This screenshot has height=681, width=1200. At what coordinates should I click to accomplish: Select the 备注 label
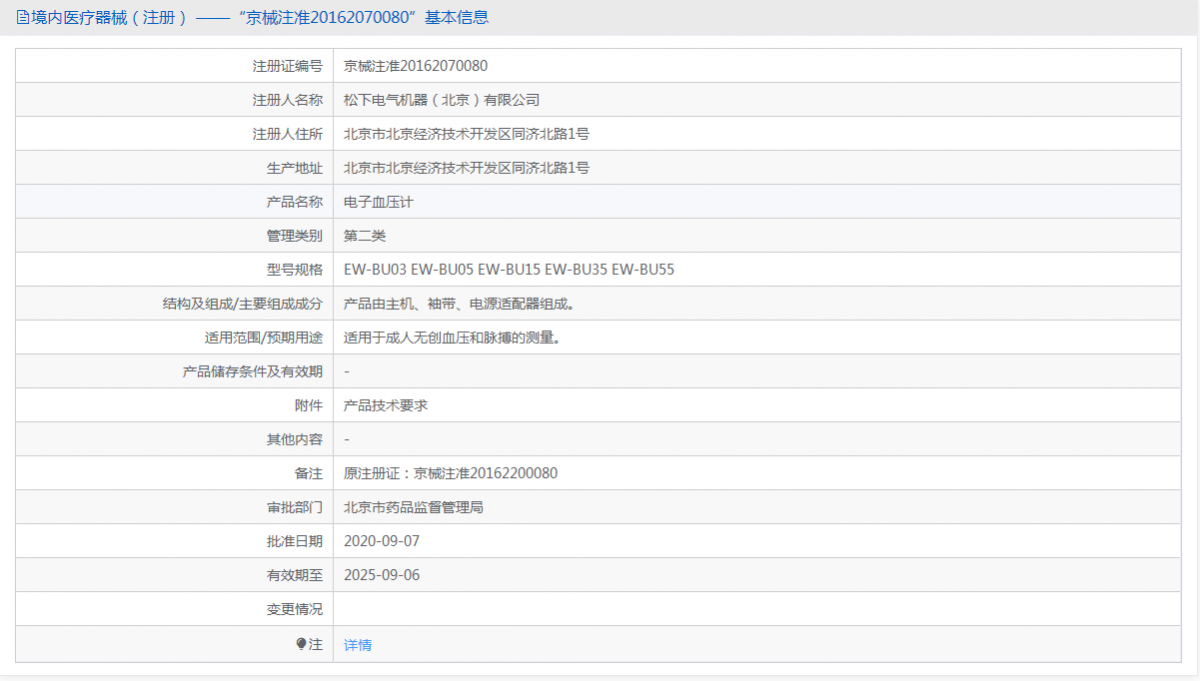pos(309,474)
